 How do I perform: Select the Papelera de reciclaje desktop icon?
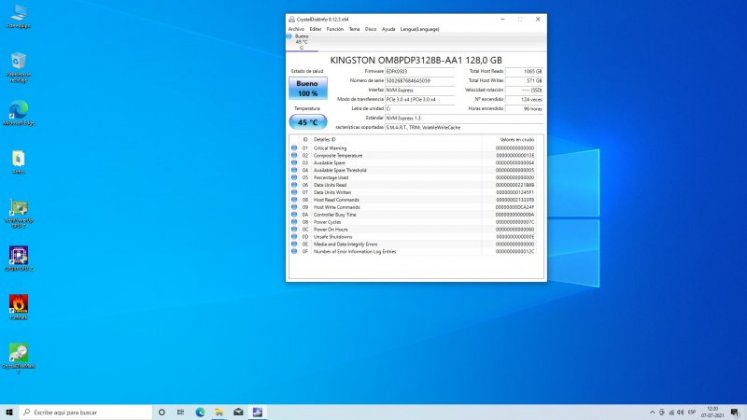point(19,67)
